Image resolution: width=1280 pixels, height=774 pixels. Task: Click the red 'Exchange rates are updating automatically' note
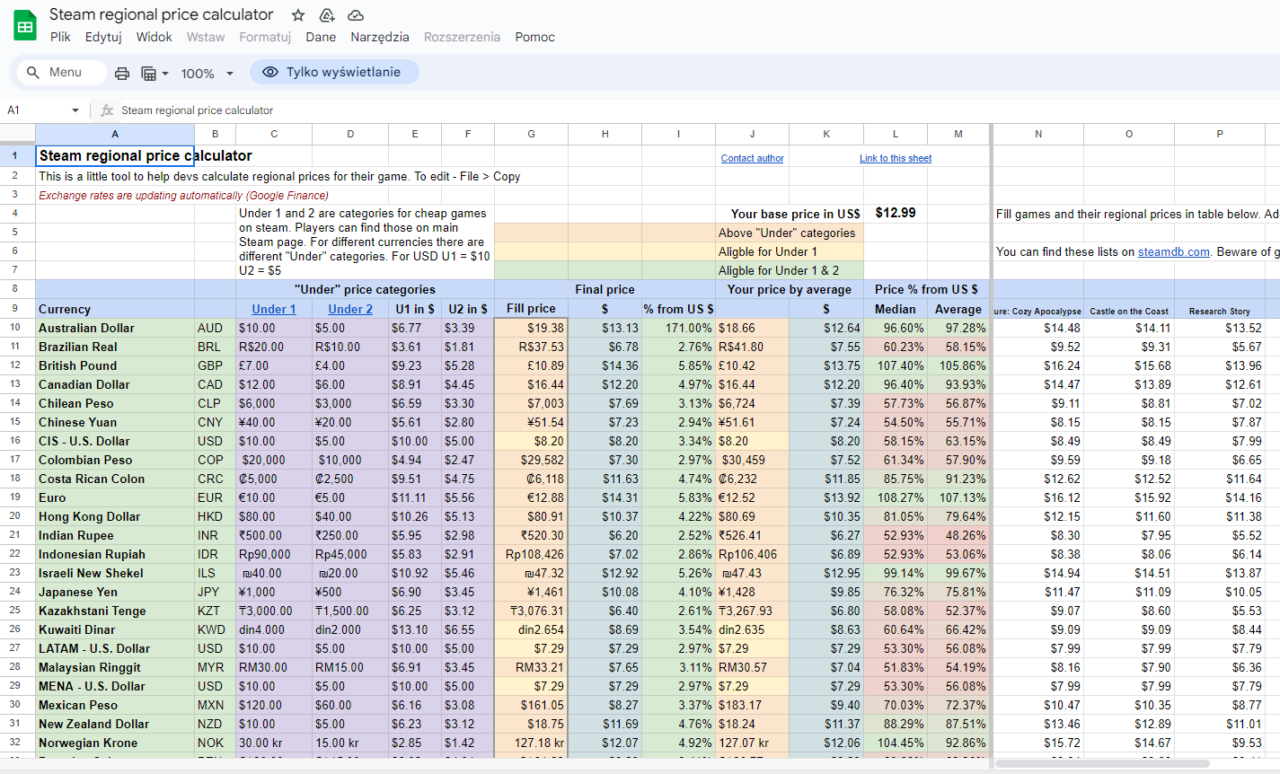click(x=183, y=195)
